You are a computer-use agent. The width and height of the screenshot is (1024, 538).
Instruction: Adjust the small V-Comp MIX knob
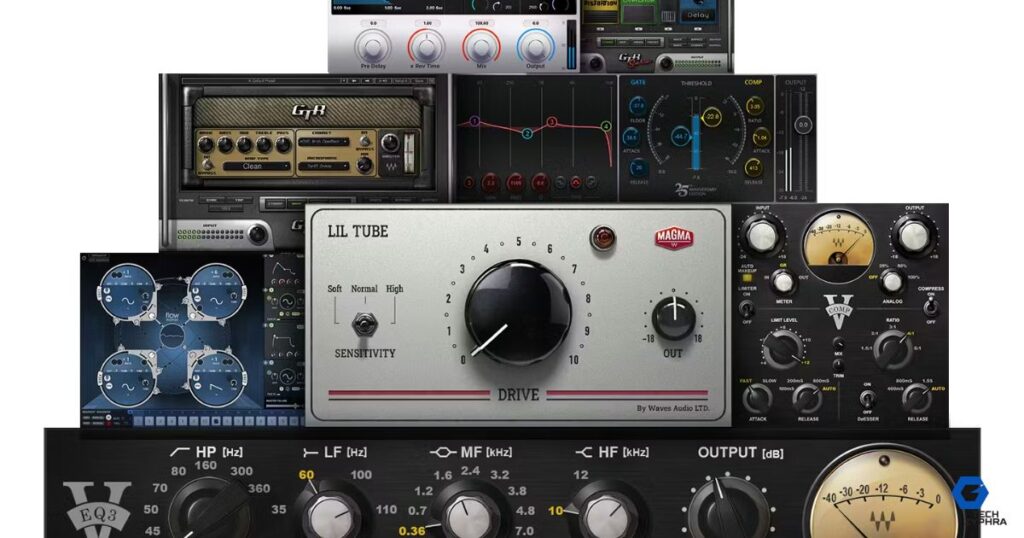[838, 344]
